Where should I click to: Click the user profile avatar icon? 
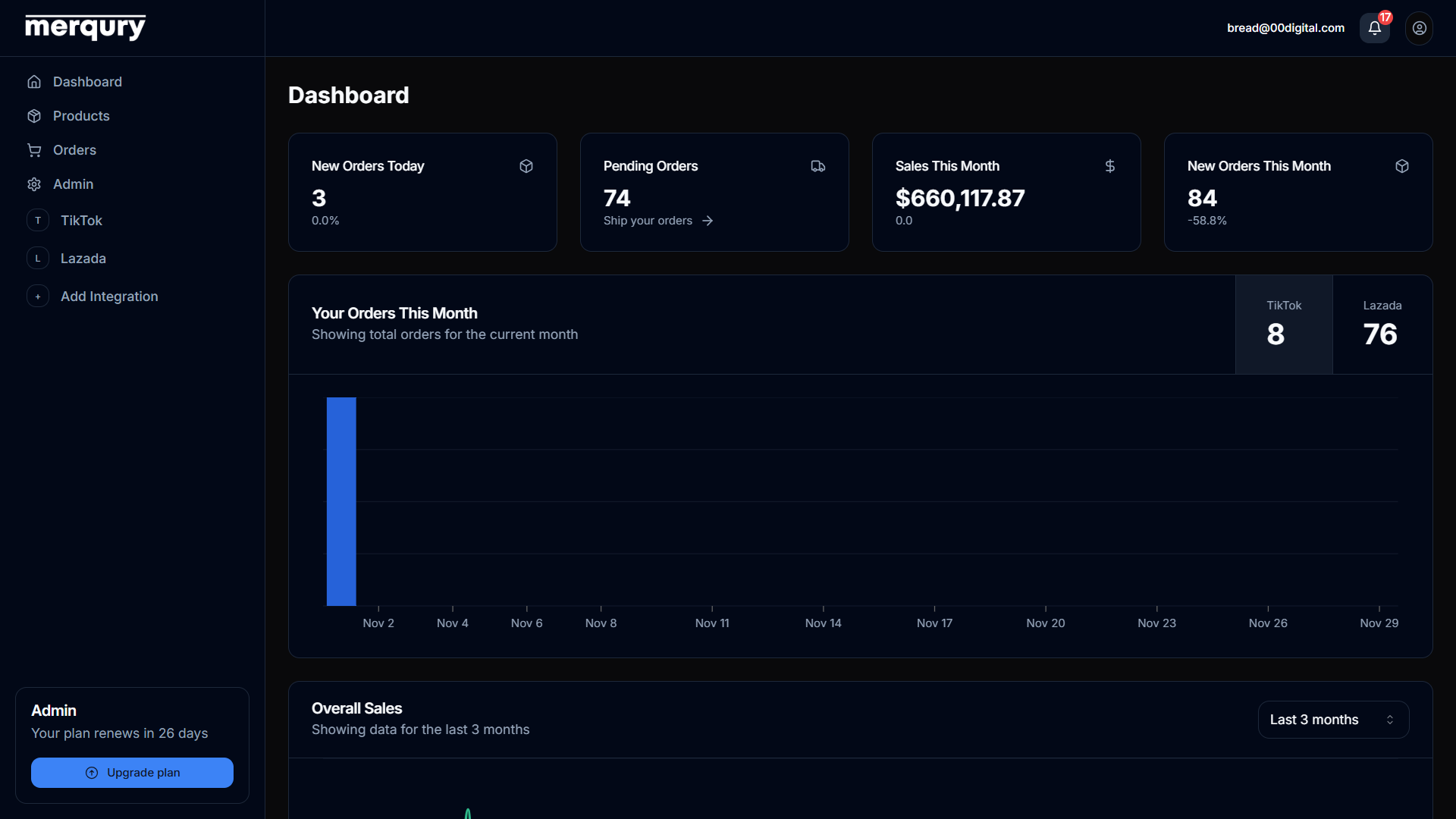pos(1419,28)
